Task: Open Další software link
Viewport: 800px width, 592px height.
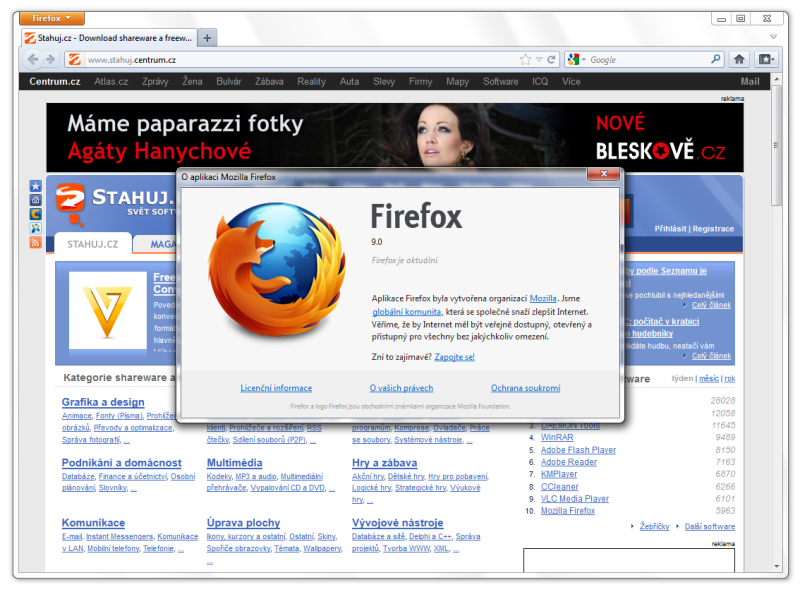Action: (710, 527)
